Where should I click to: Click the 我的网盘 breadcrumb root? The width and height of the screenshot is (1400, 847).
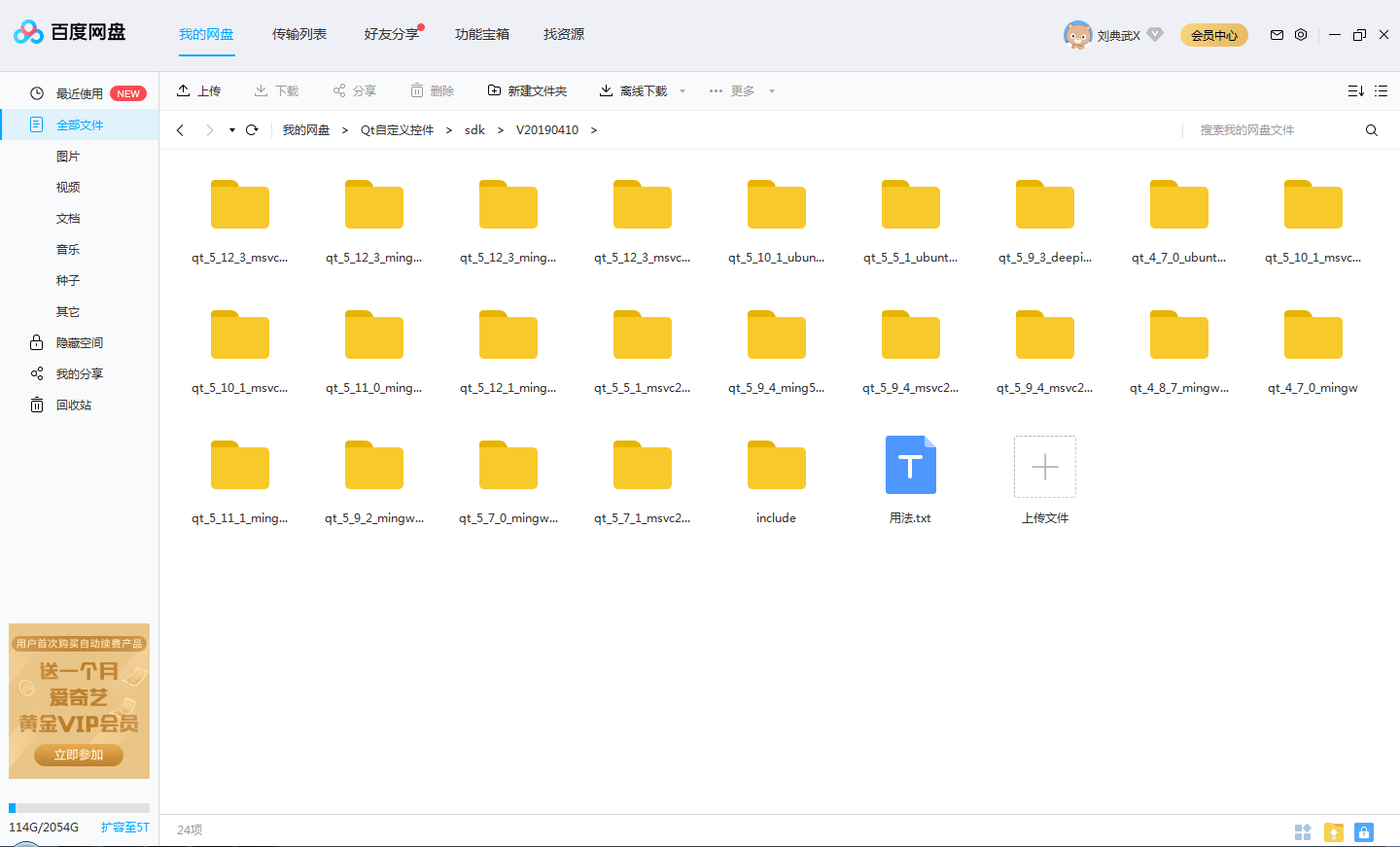pyautogui.click(x=306, y=130)
